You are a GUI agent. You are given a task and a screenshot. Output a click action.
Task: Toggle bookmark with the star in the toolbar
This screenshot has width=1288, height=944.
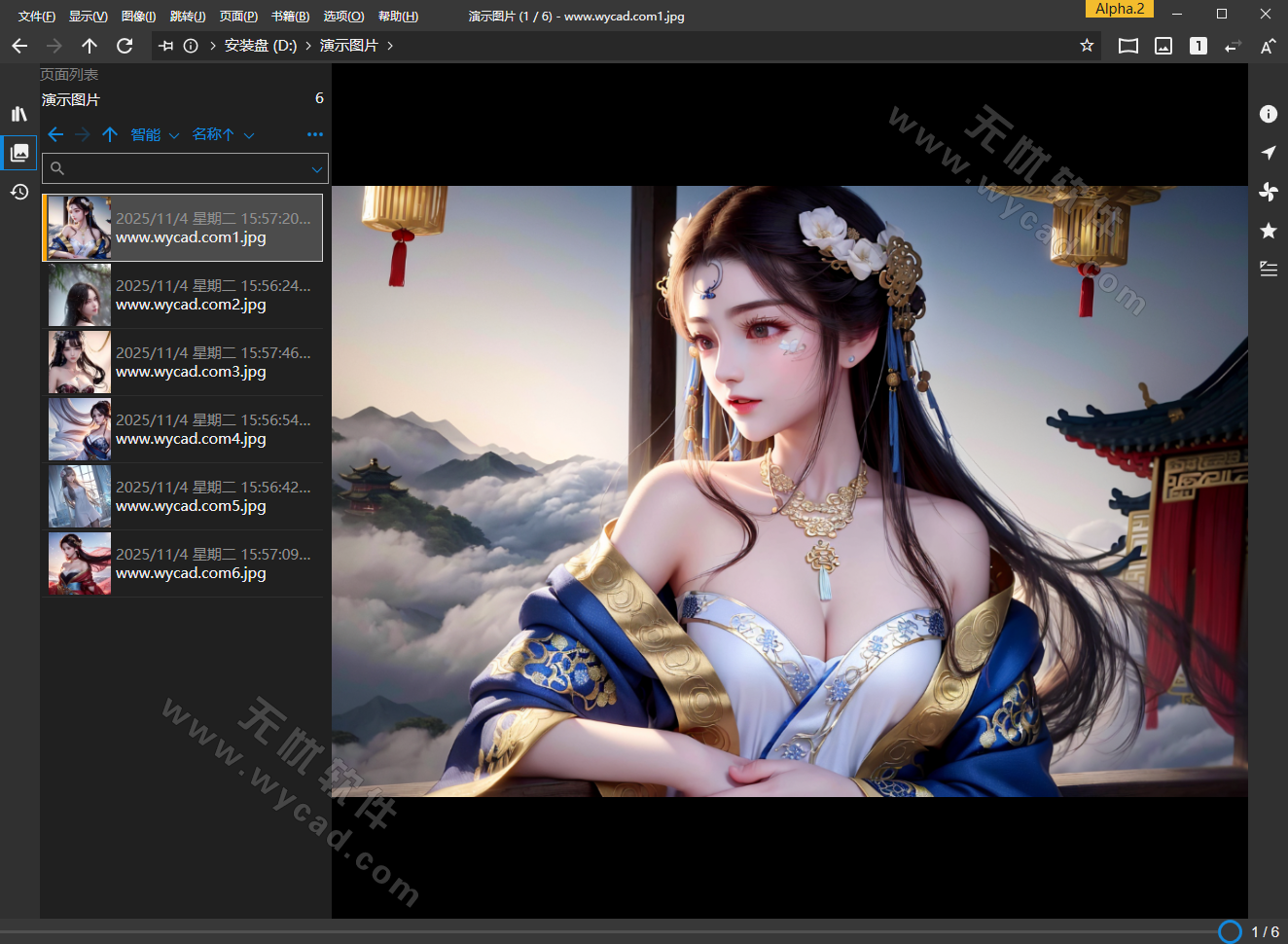coord(1087,45)
